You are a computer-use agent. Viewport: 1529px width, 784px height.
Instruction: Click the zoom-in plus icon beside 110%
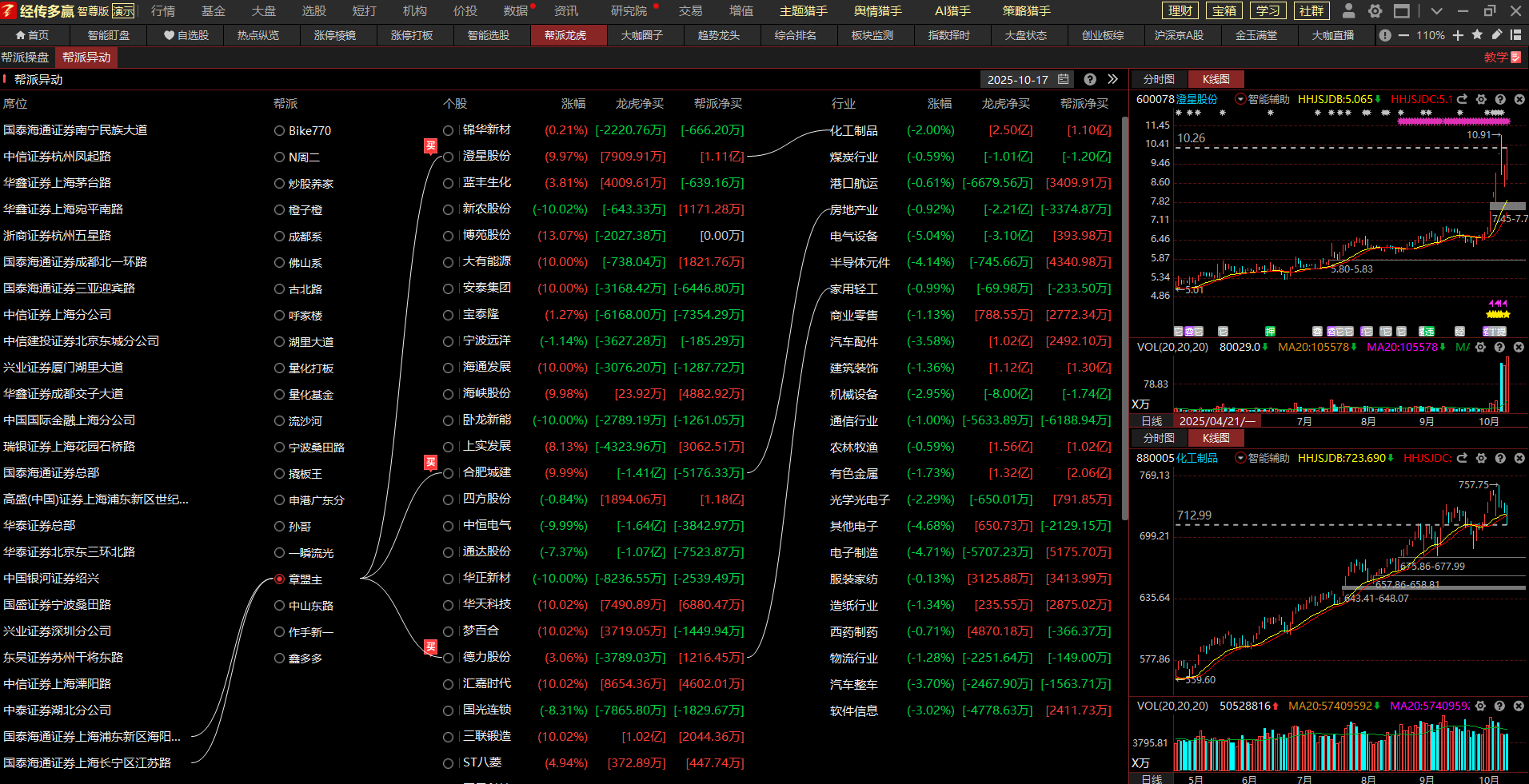coord(1458,35)
